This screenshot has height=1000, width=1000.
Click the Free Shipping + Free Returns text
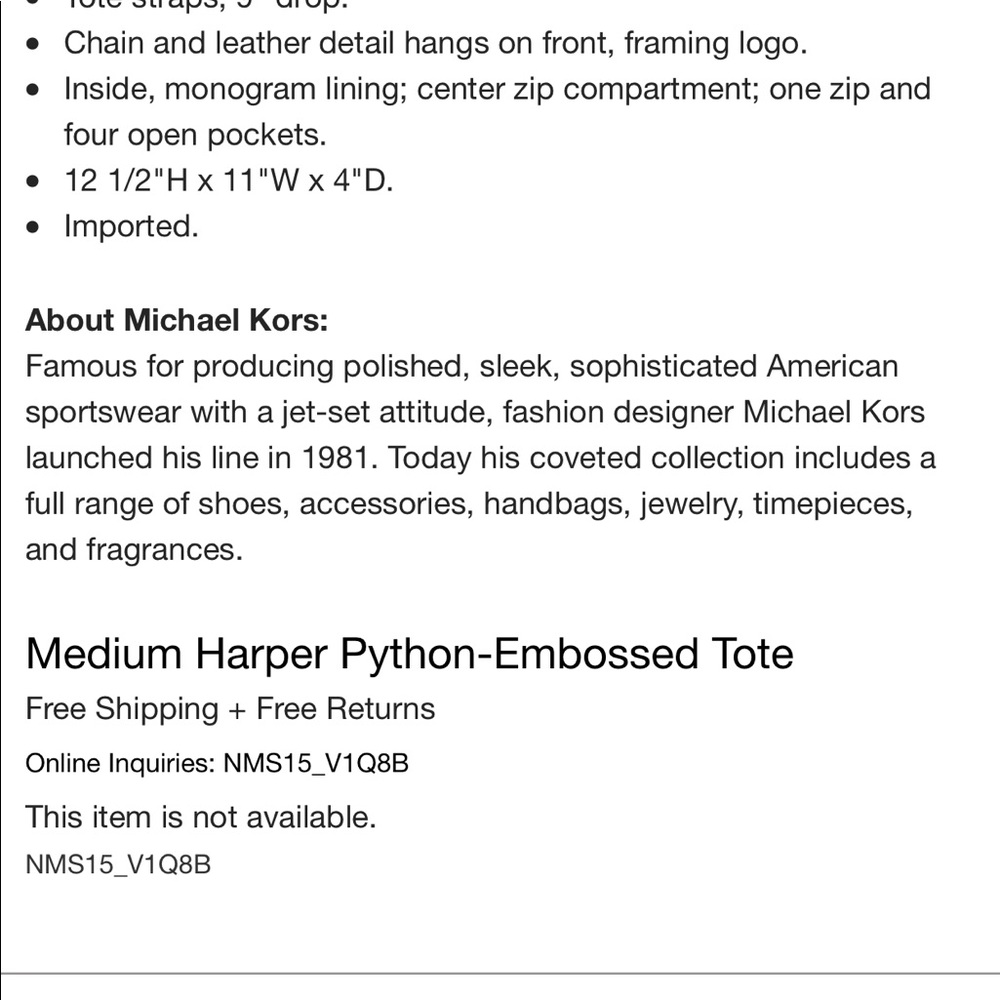coord(230,709)
